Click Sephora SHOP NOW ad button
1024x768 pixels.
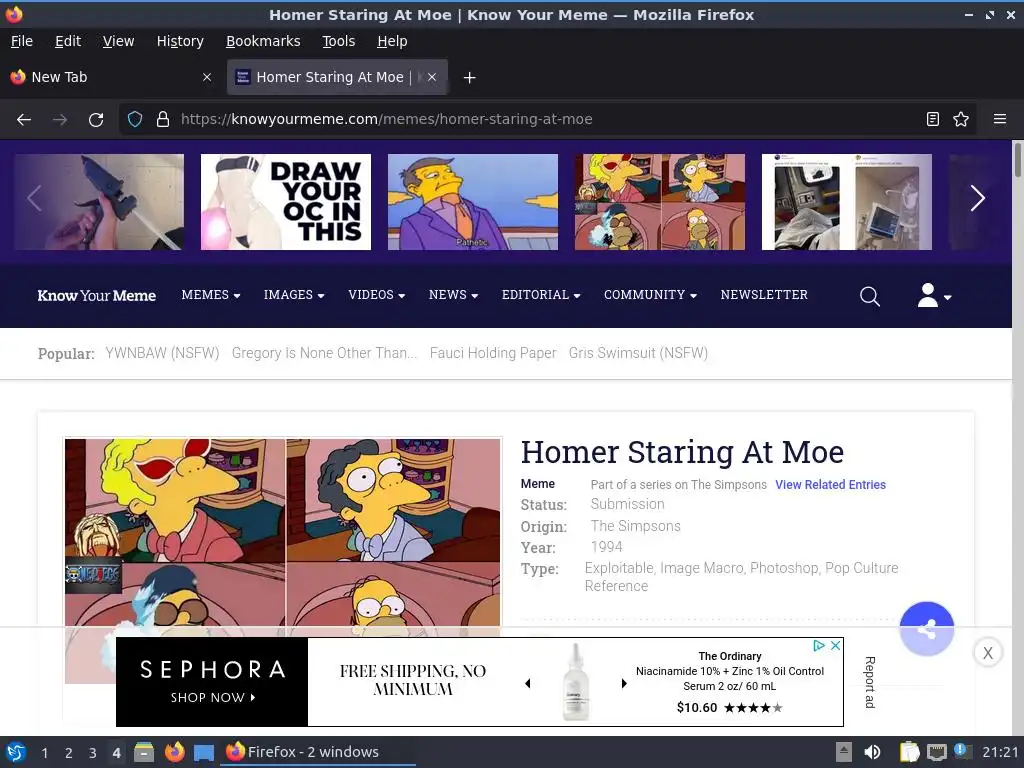click(x=212, y=697)
